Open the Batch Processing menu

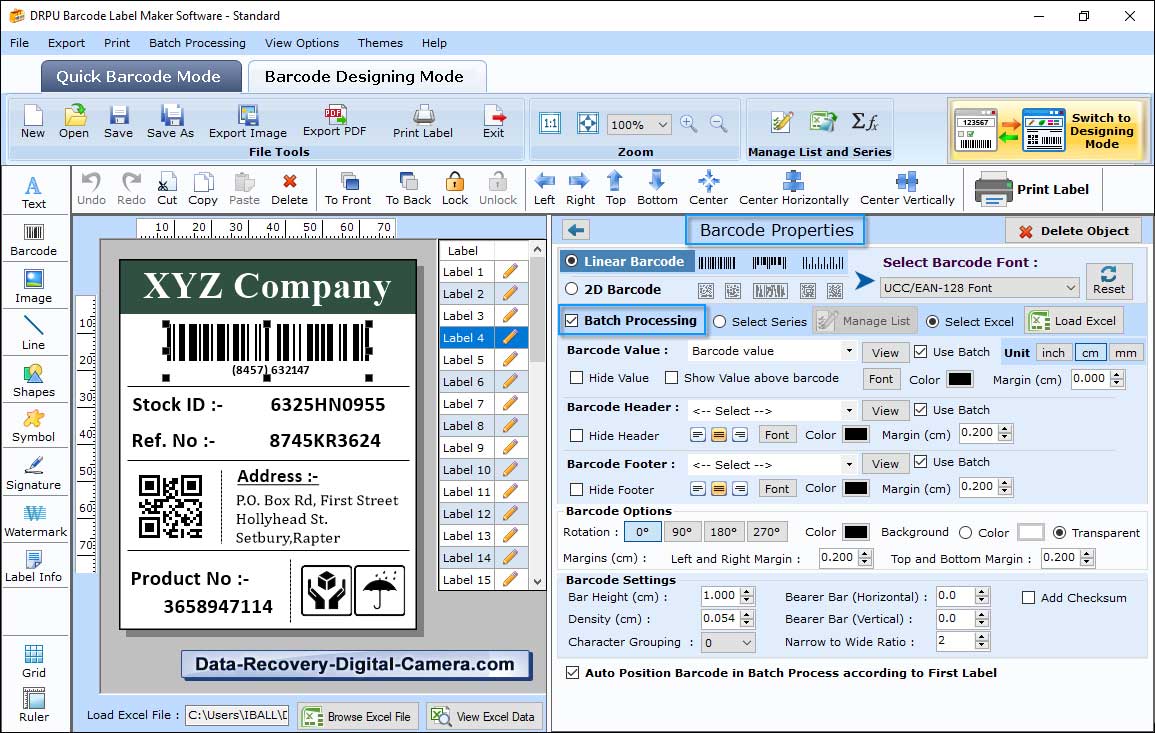[x=197, y=43]
